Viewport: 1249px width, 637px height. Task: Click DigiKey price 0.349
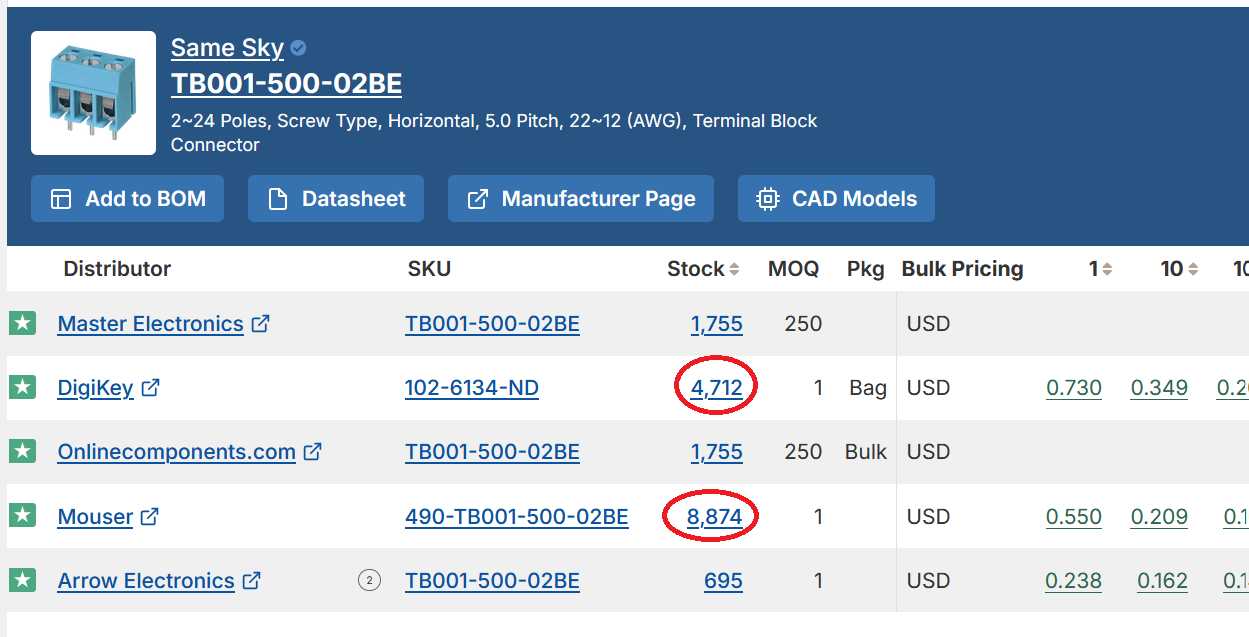click(x=1159, y=388)
